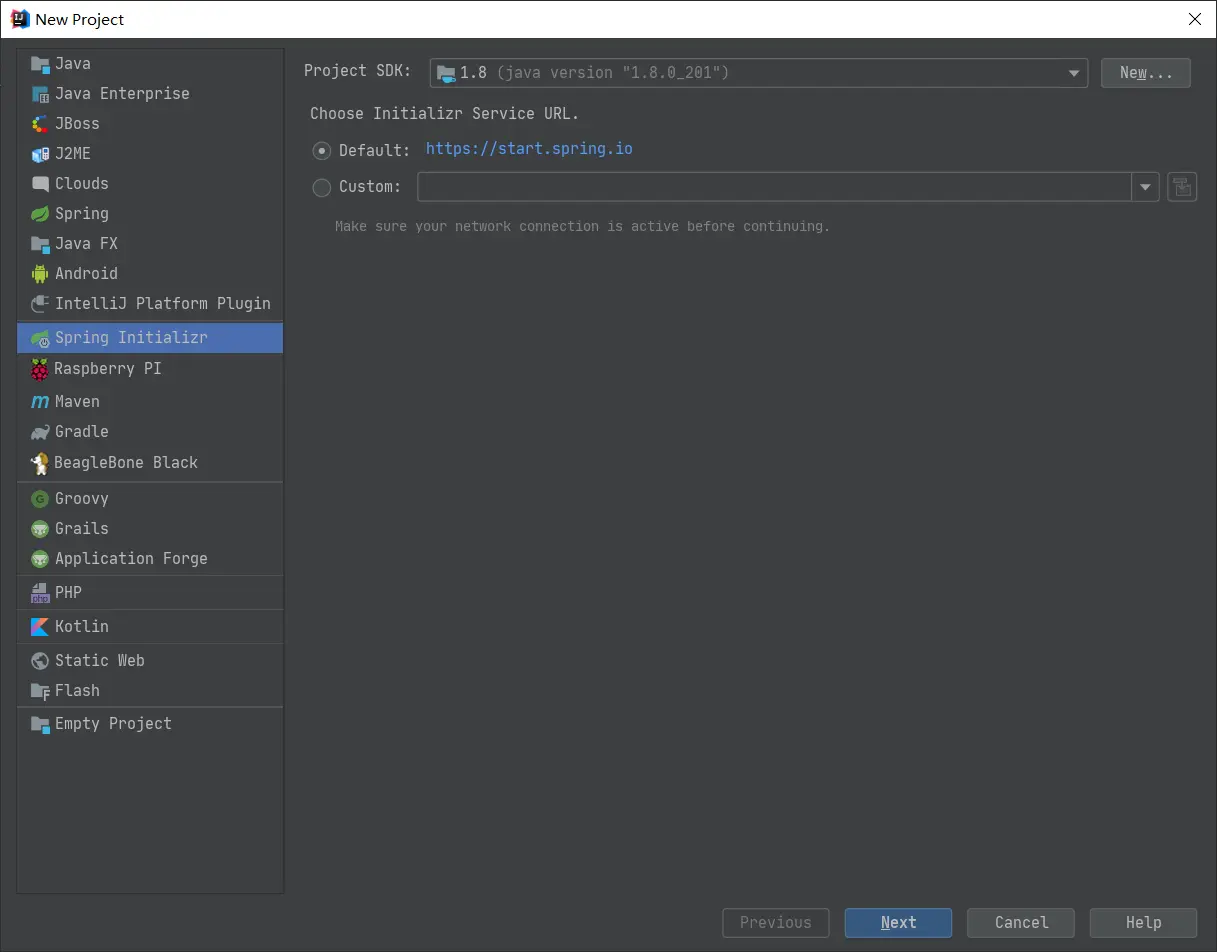Select the Raspberry PI label in the list
This screenshot has width=1217, height=952.
pyautogui.click(x=108, y=369)
